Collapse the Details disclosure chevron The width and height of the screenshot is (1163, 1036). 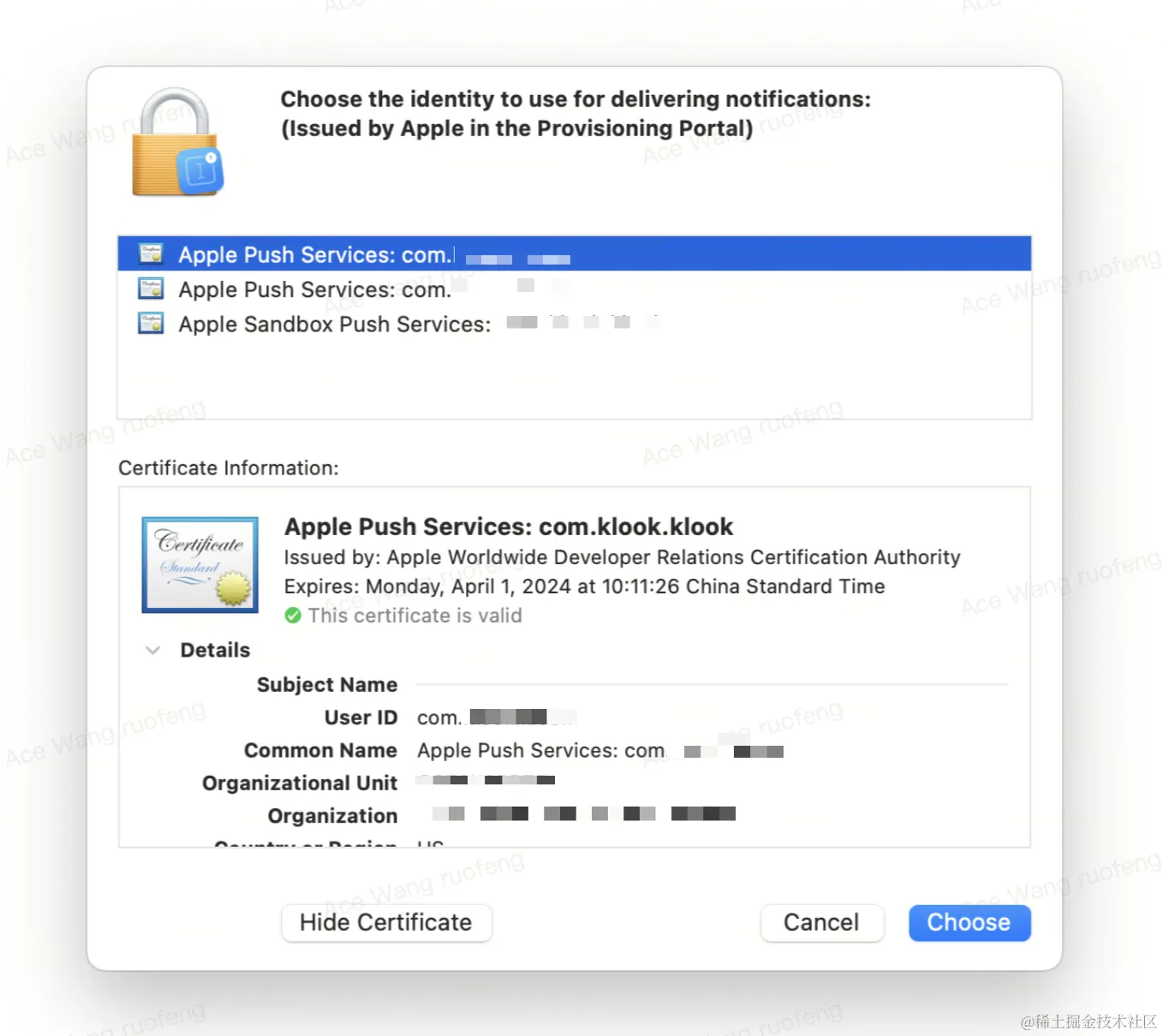point(153,650)
